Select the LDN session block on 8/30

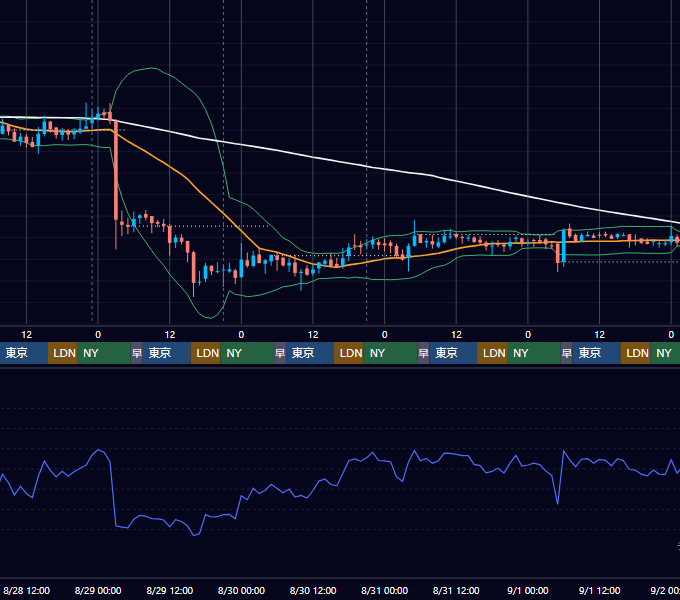349,353
